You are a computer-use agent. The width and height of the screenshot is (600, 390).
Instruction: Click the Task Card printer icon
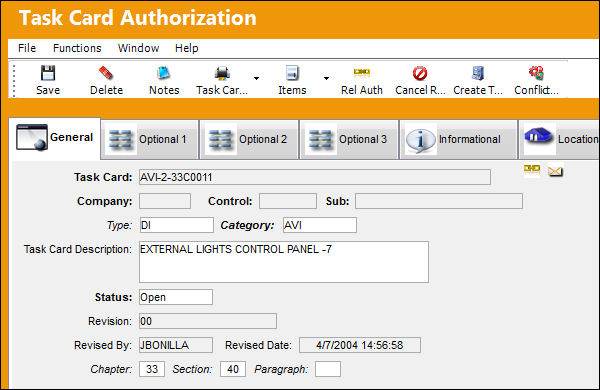coord(222,73)
